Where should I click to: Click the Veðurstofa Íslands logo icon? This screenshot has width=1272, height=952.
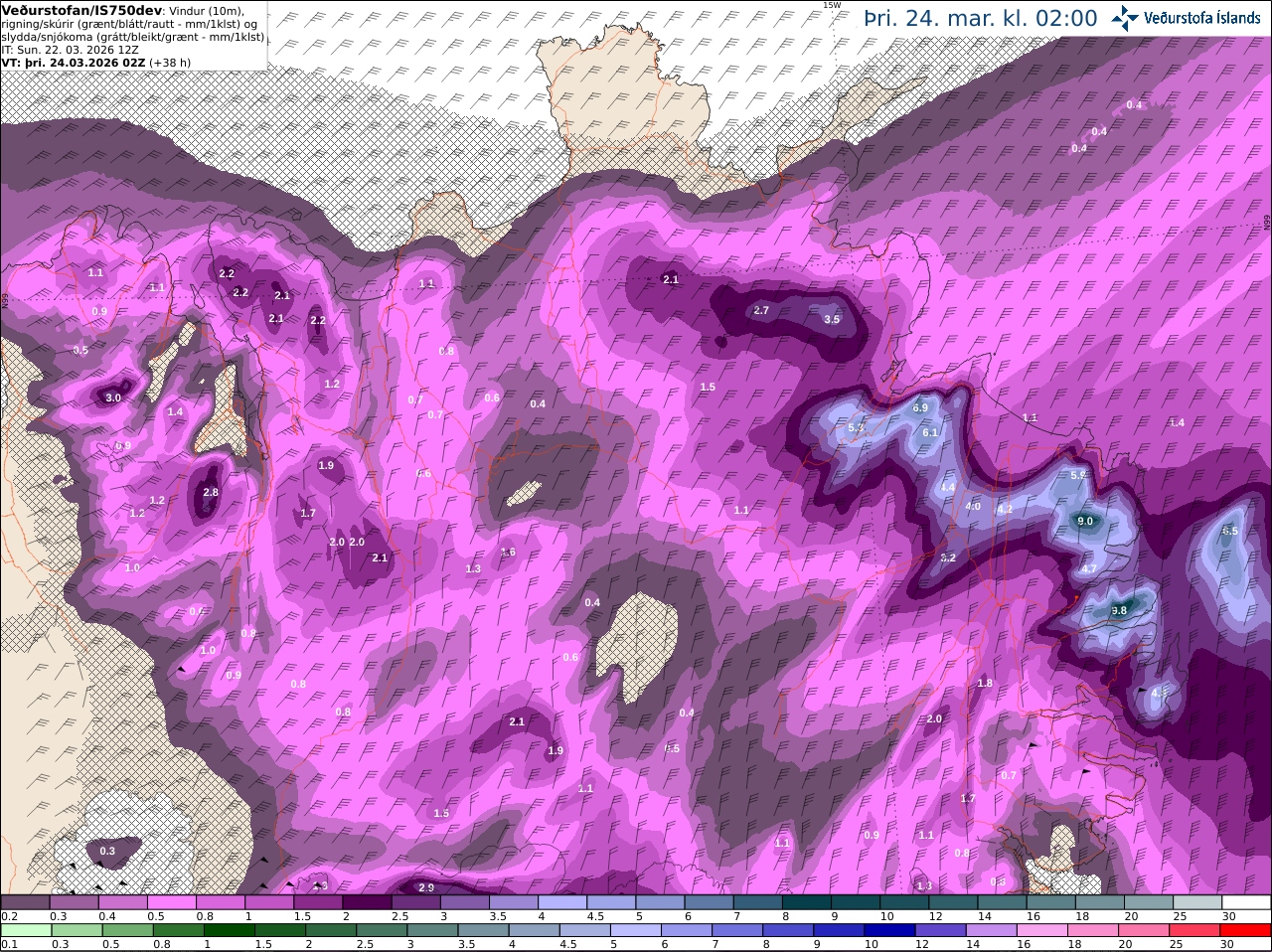(1125, 18)
